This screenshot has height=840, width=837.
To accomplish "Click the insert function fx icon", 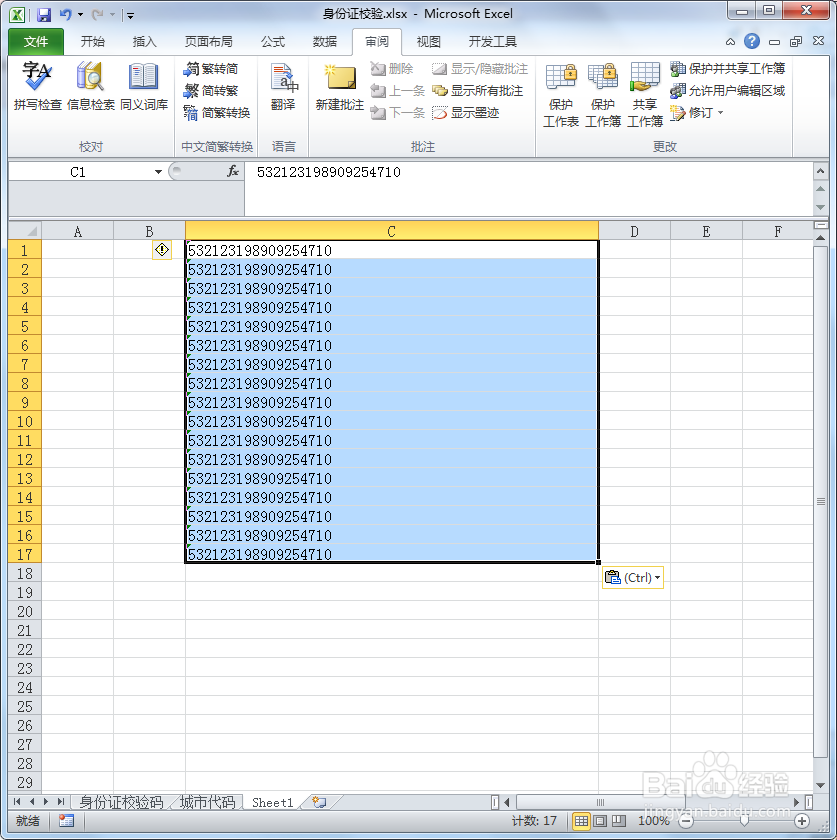I will pyautogui.click(x=233, y=171).
